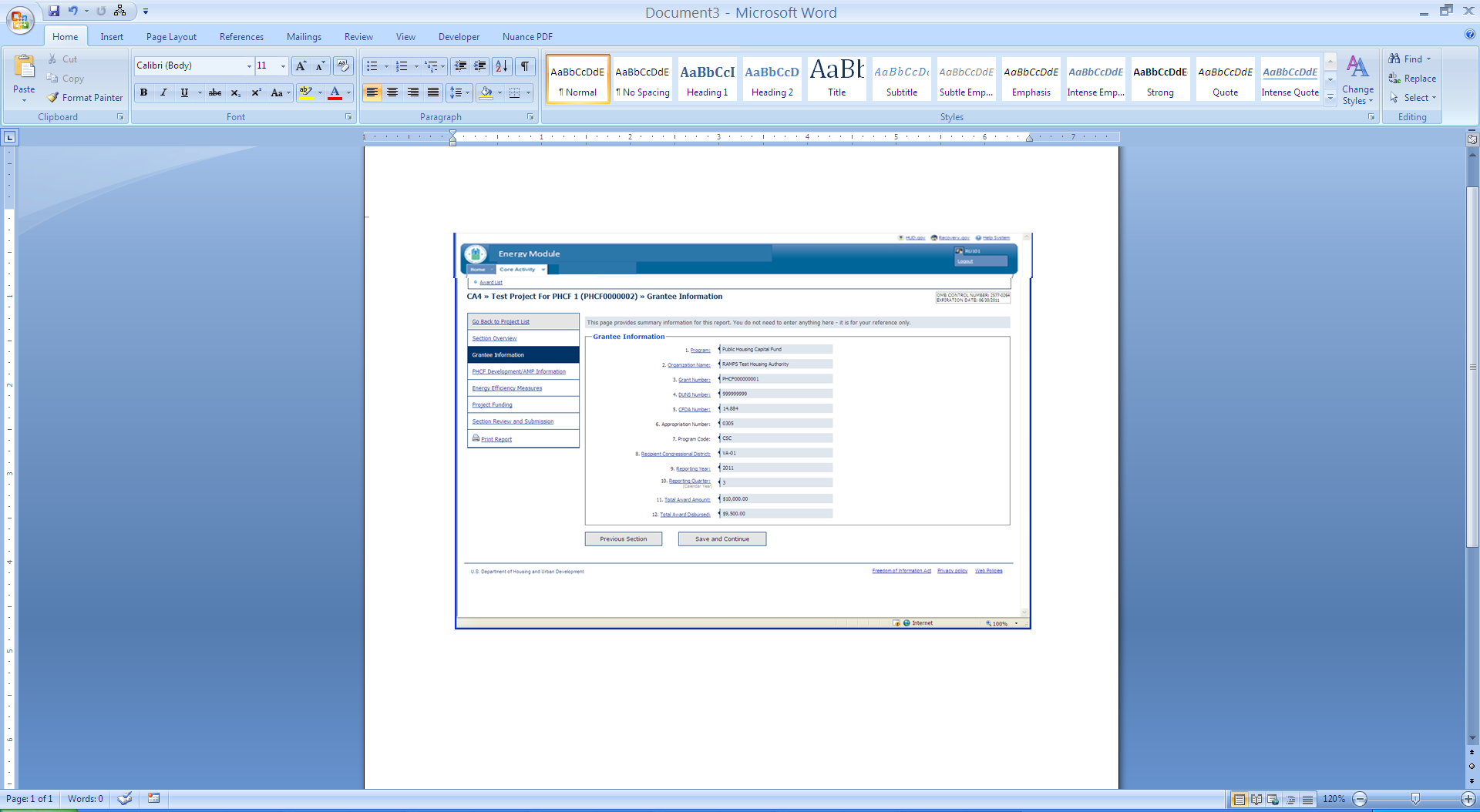Click the Office button logo

click(x=20, y=18)
